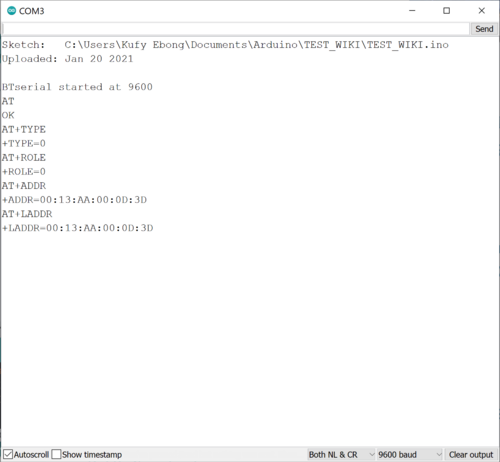This screenshot has width=500, height=462.
Task: Click the COM3 window title text
Action: coord(31,11)
